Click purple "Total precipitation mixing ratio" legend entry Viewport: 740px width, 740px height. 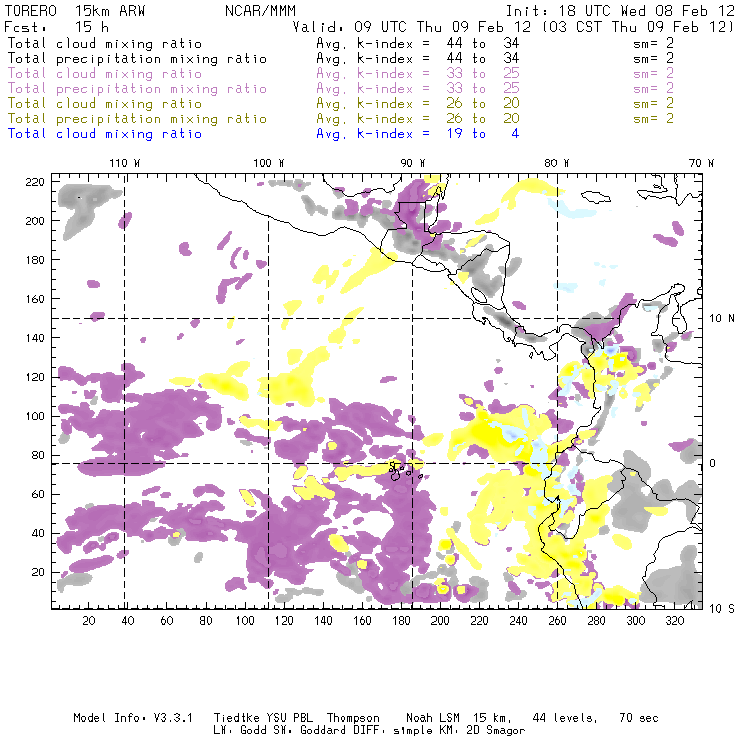coord(137,89)
